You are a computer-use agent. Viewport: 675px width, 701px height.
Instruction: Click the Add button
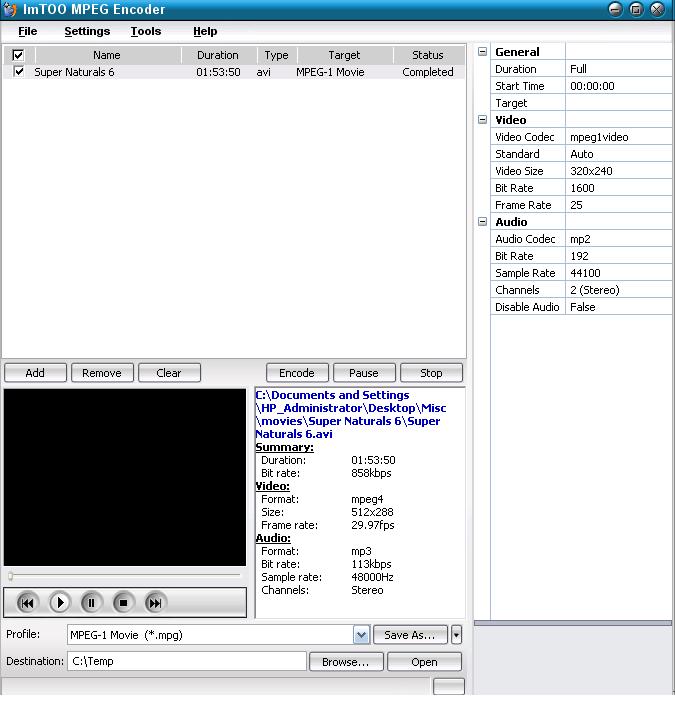[x=35, y=373]
